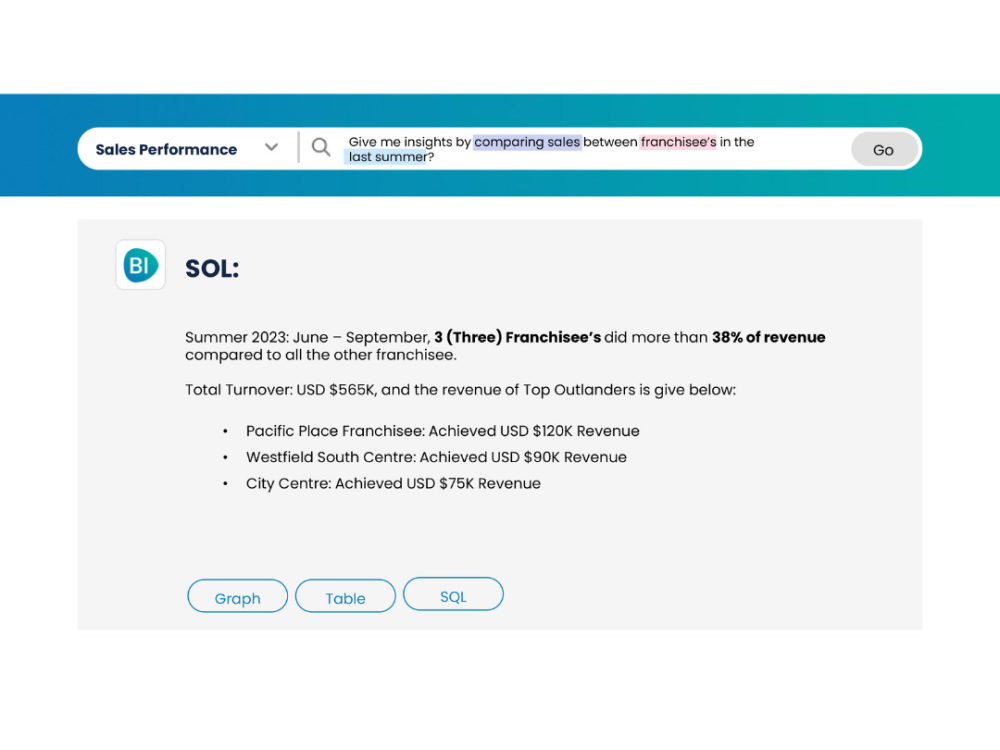
Task: Open the Sales Performance dropdown
Action: 187,149
